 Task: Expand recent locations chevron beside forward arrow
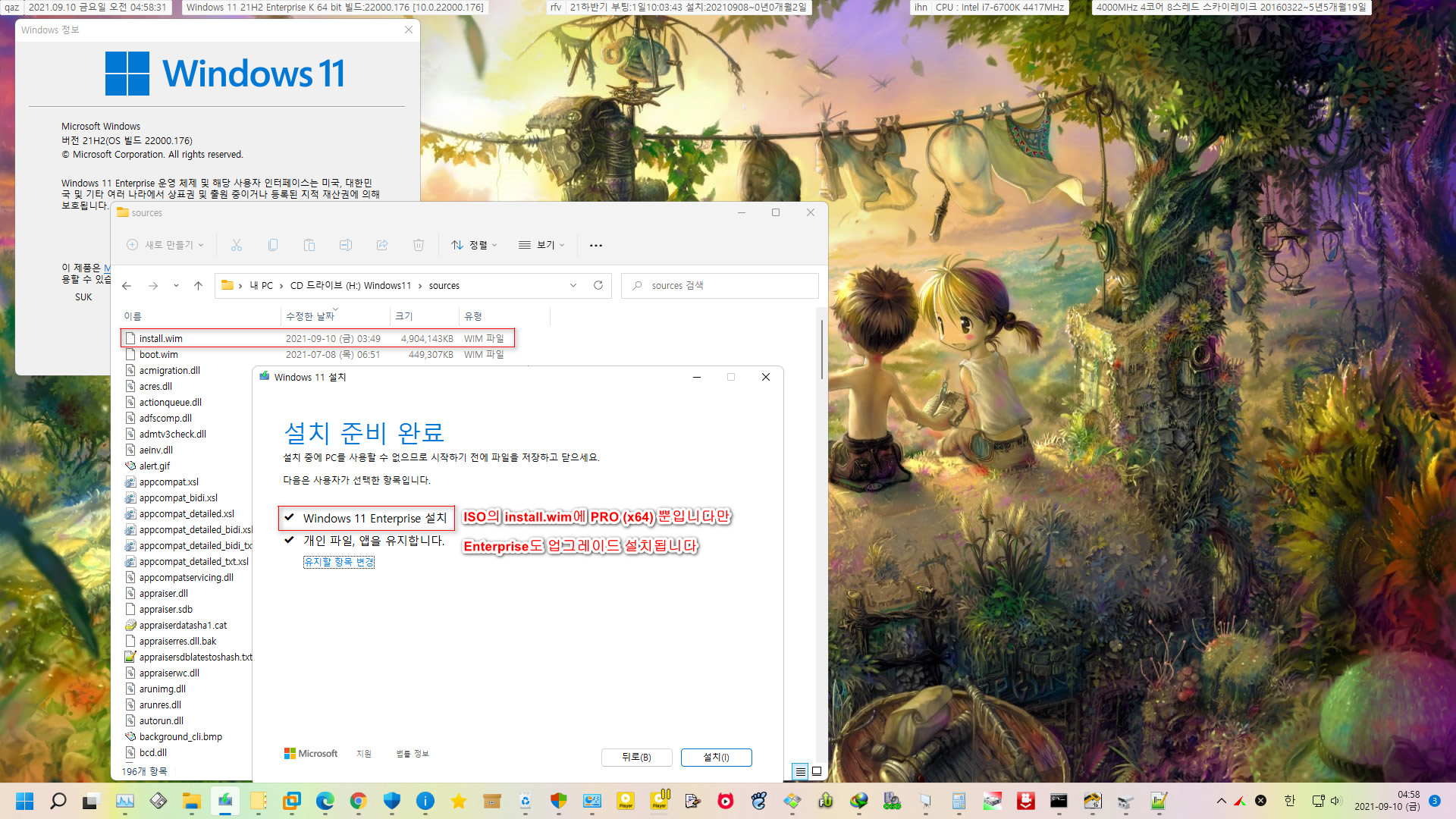pyautogui.click(x=176, y=286)
